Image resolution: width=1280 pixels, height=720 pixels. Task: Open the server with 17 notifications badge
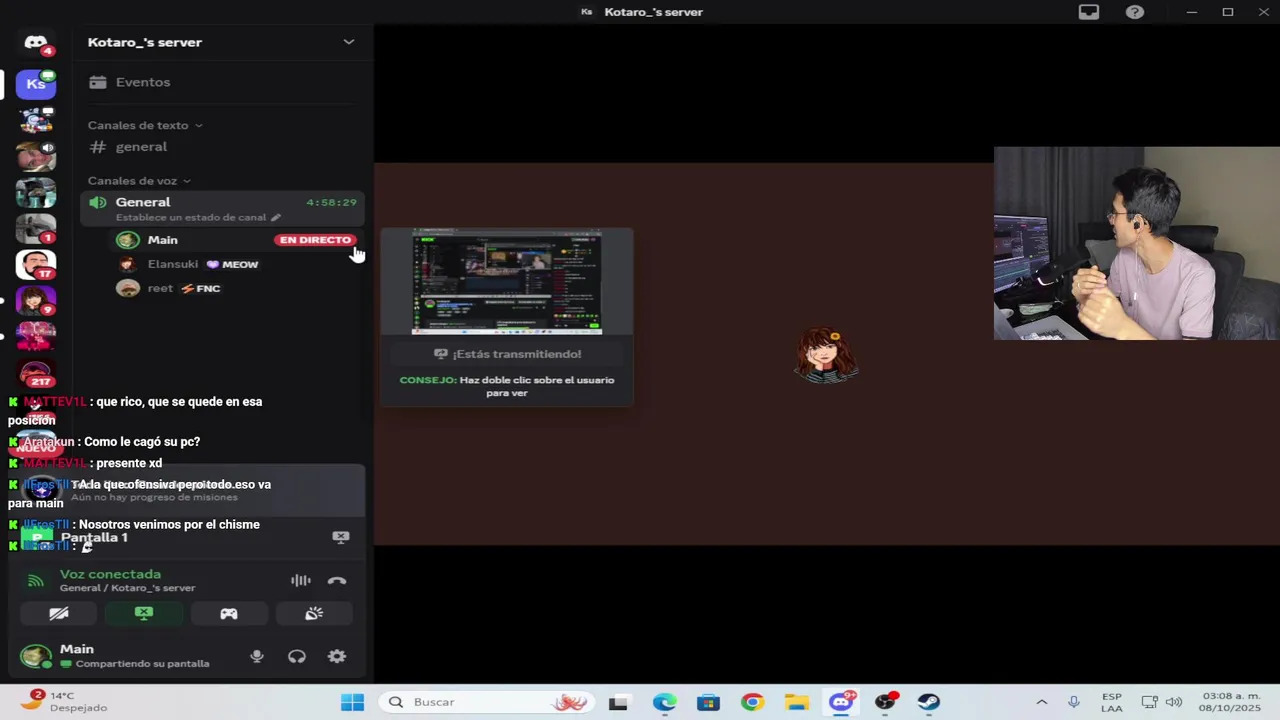point(36,265)
